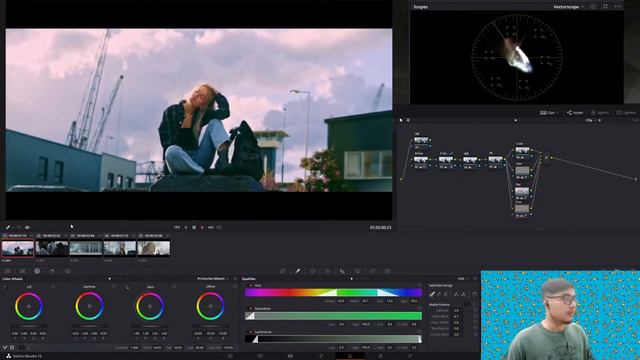The image size is (640, 360).
Task: Open the Color Match palette
Action: (x=22, y=271)
